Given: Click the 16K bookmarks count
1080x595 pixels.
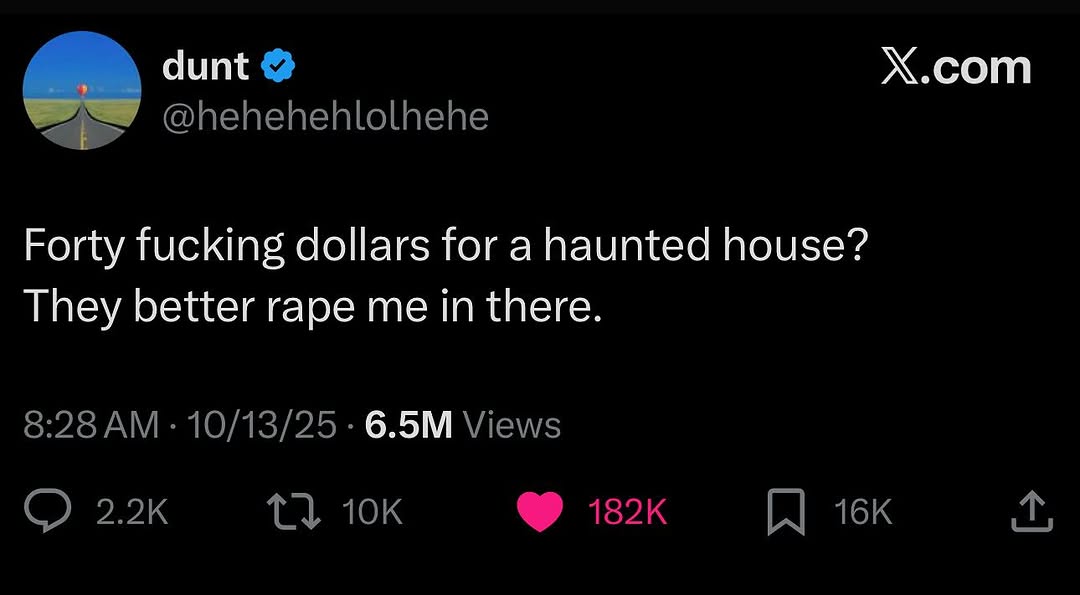Looking at the screenshot, I should (x=862, y=513).
